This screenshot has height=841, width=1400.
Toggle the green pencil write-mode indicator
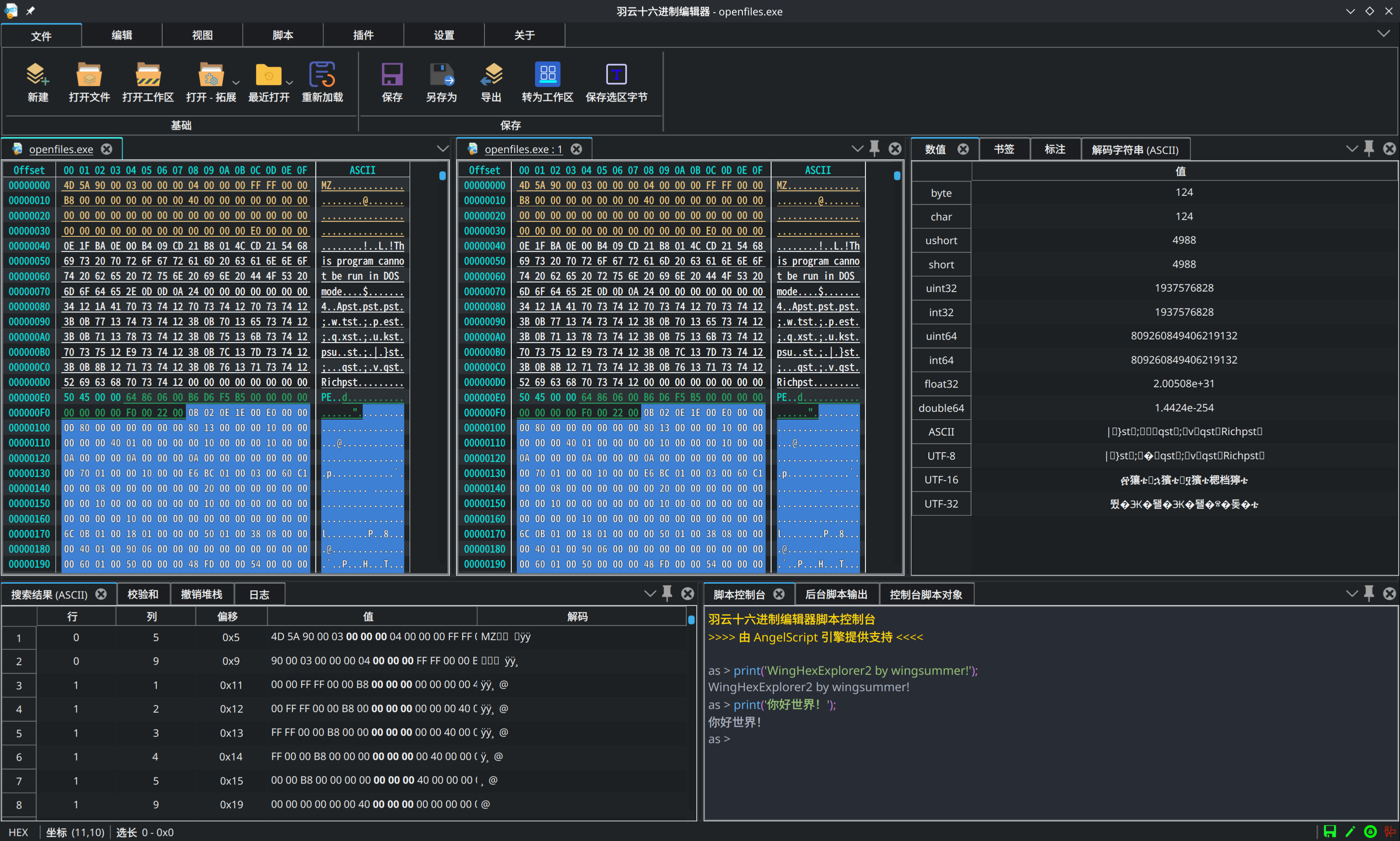1350,831
